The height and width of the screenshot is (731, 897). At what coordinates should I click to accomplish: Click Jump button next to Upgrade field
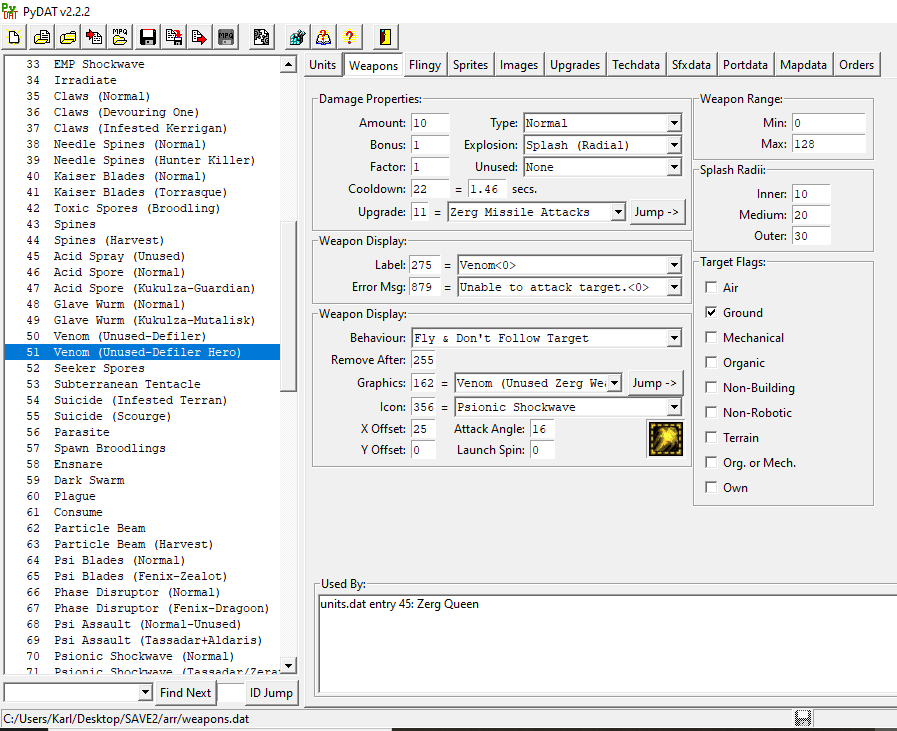[x=656, y=212]
